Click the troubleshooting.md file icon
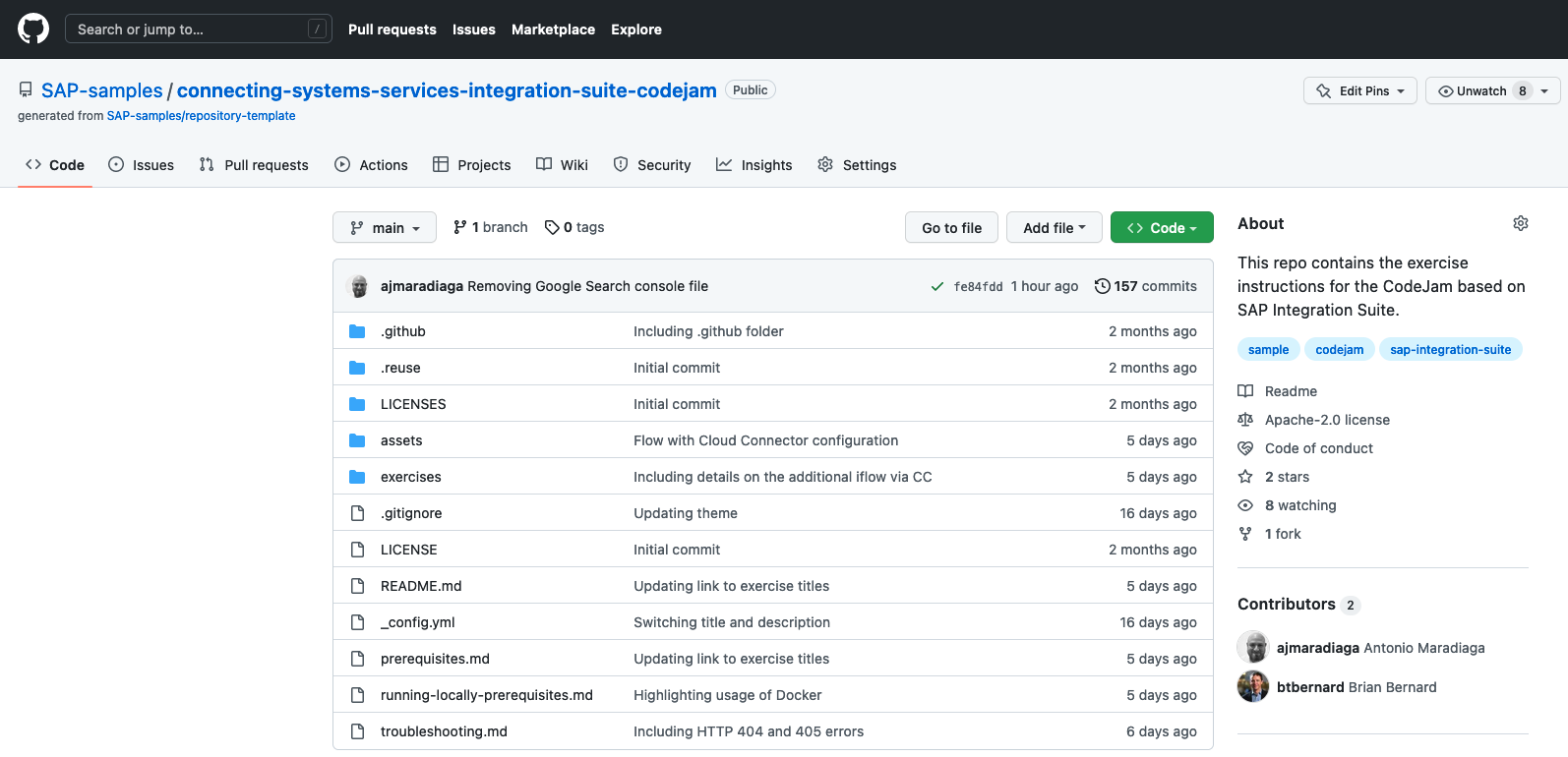1568x757 pixels. pyautogui.click(x=357, y=731)
